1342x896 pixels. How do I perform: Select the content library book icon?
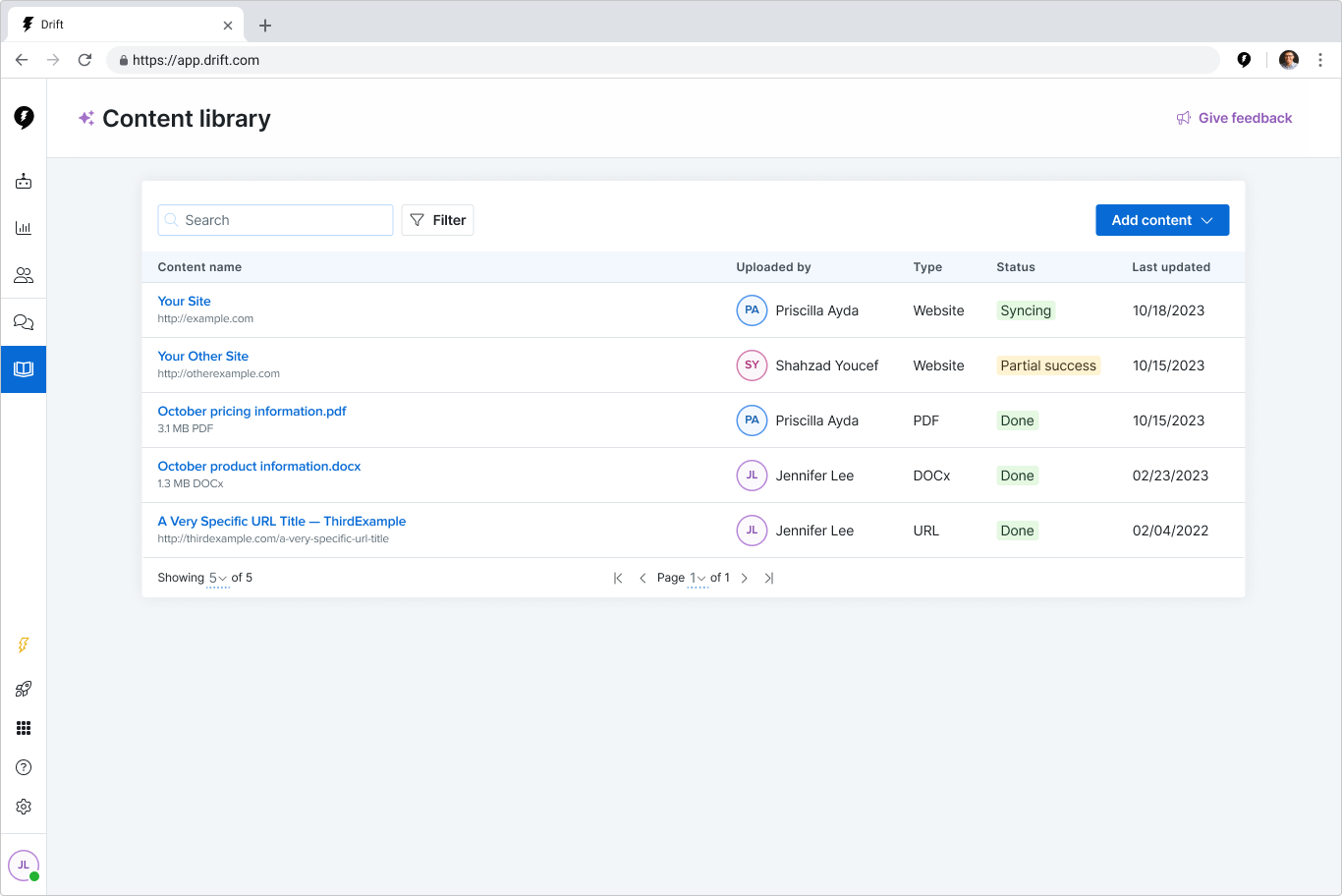(24, 369)
